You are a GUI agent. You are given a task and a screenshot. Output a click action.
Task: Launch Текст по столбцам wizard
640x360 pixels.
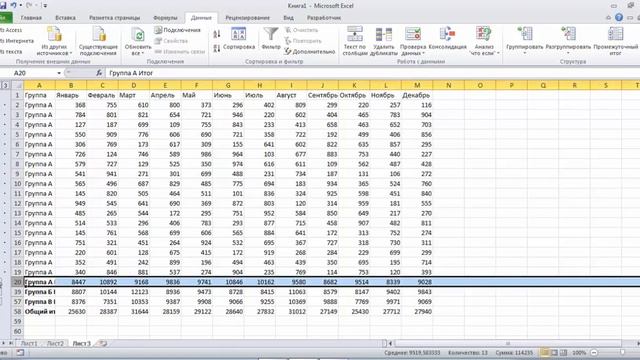(354, 41)
